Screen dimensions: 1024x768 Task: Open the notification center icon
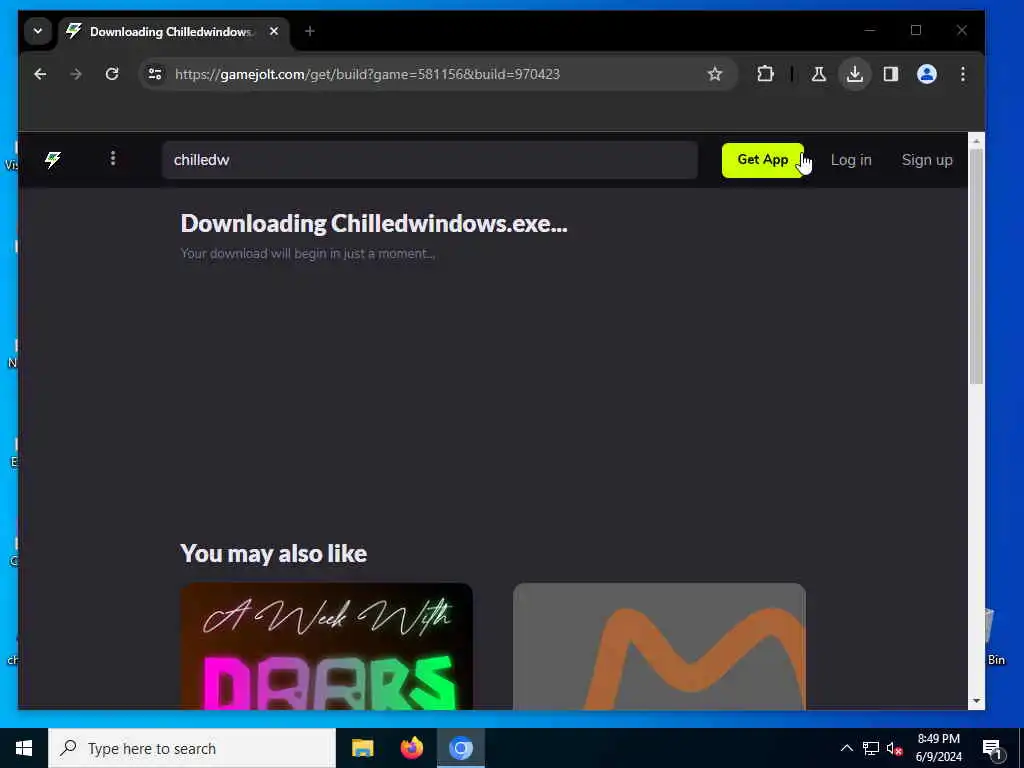[x=992, y=748]
